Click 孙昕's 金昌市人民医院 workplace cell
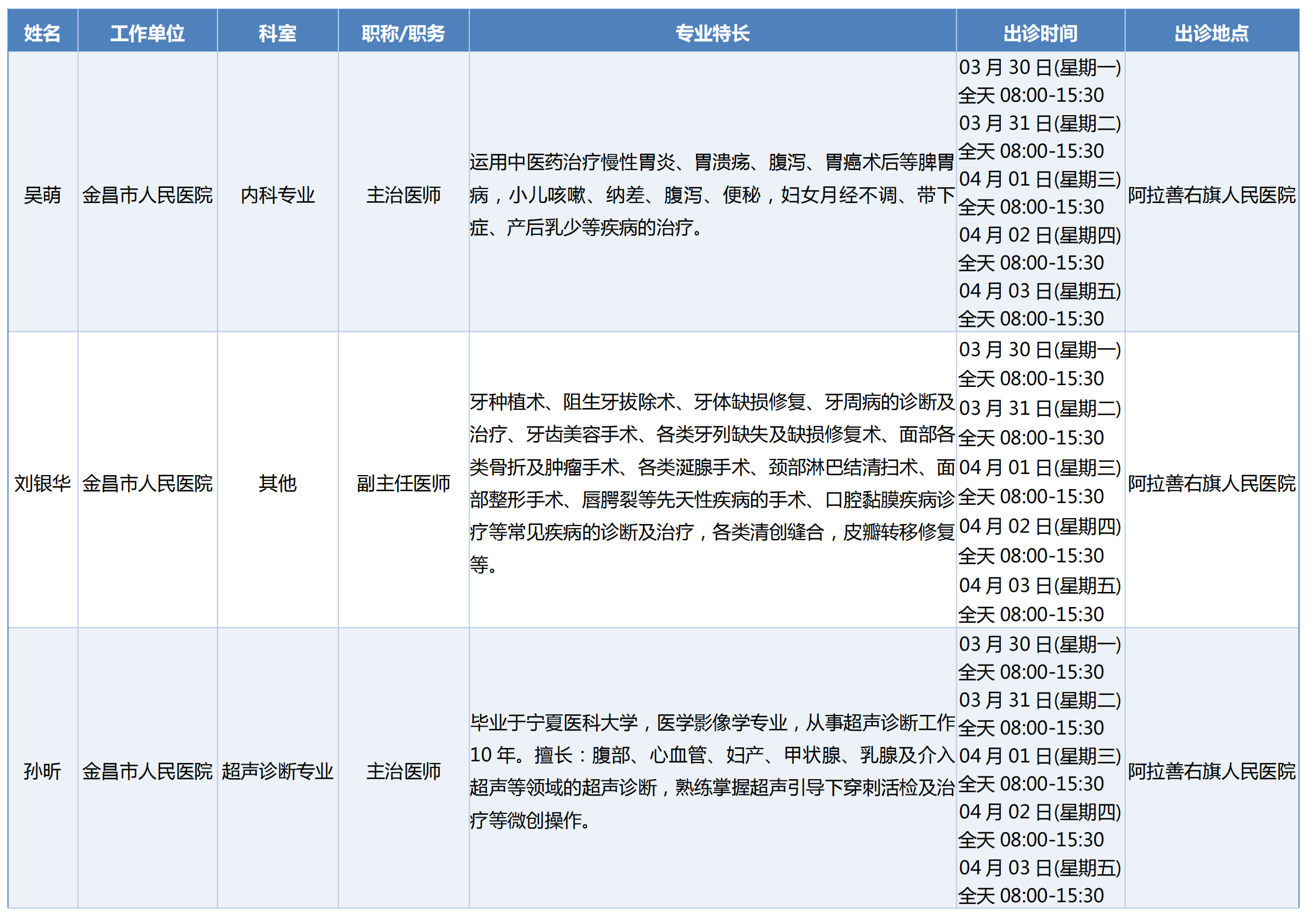The width and height of the screenshot is (1308, 924). tap(147, 771)
